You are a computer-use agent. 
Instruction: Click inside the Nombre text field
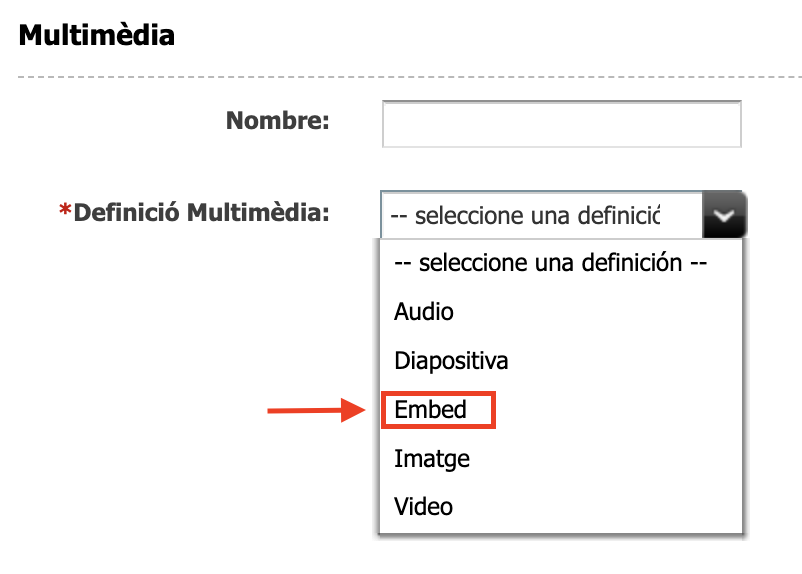pyautogui.click(x=561, y=124)
